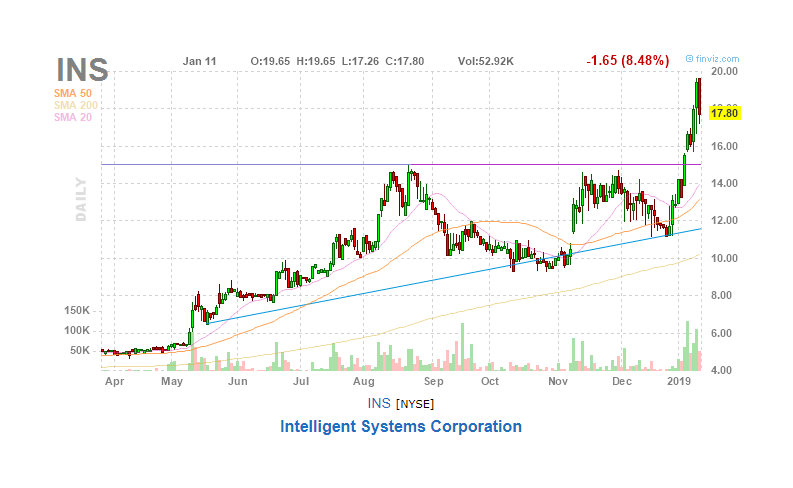
Task: Click the 2019 year label
Action: (679, 381)
